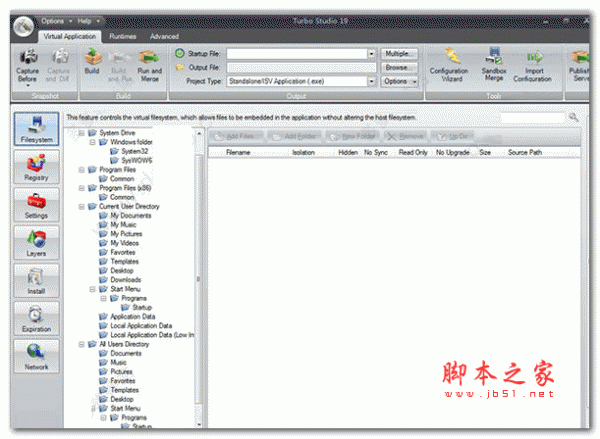Open the Filesystem panel
This screenshot has width=600, height=439.
pos(37,129)
